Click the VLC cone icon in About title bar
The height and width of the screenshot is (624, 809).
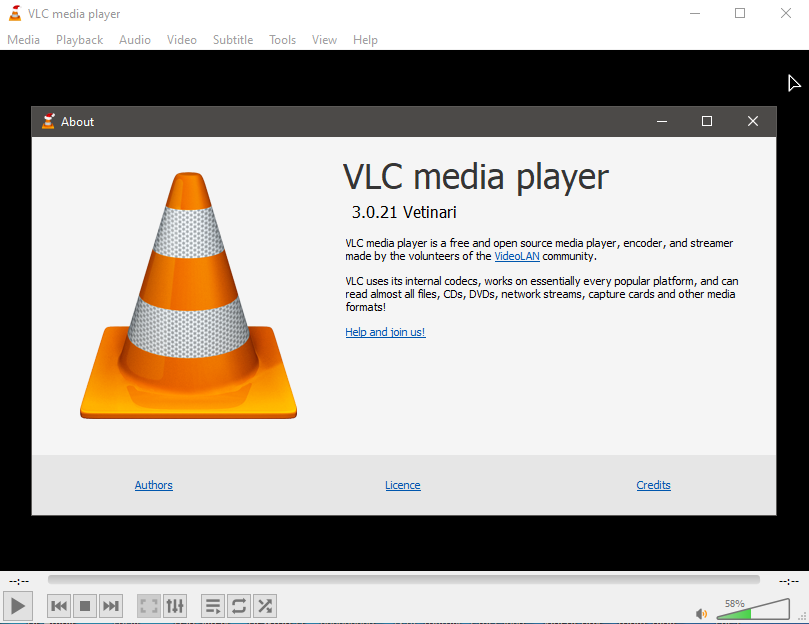click(x=48, y=121)
